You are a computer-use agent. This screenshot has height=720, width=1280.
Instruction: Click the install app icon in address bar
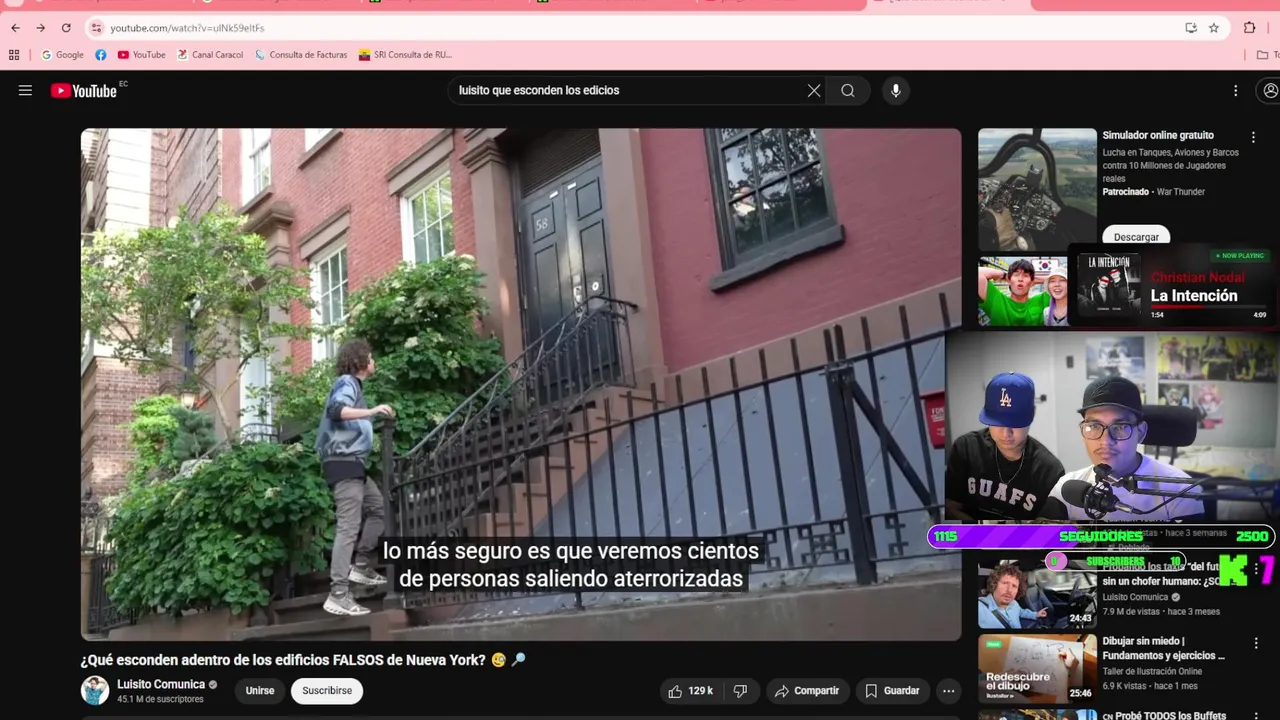[x=1191, y=28]
